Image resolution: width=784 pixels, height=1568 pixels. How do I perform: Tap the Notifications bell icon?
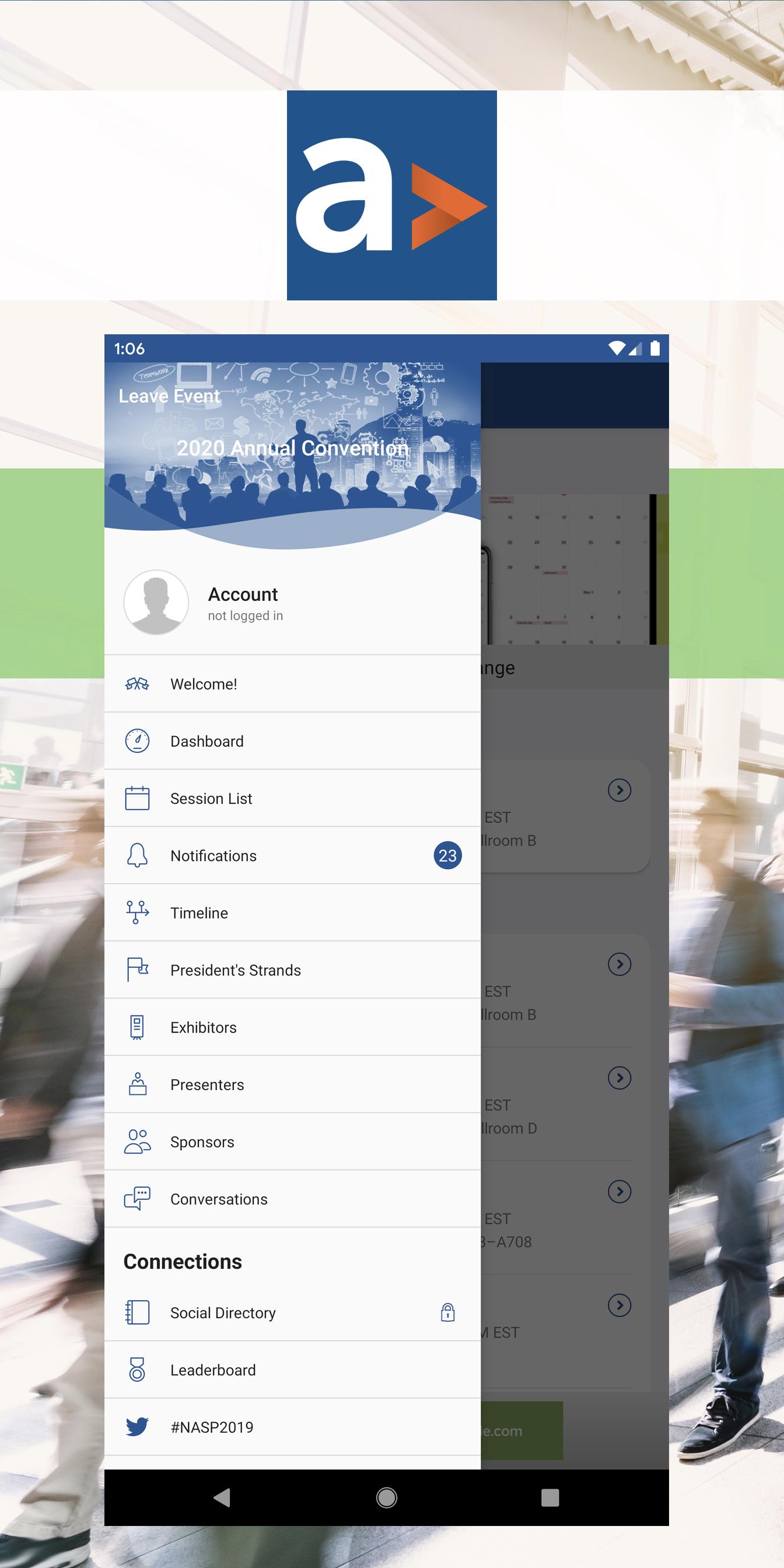[137, 855]
